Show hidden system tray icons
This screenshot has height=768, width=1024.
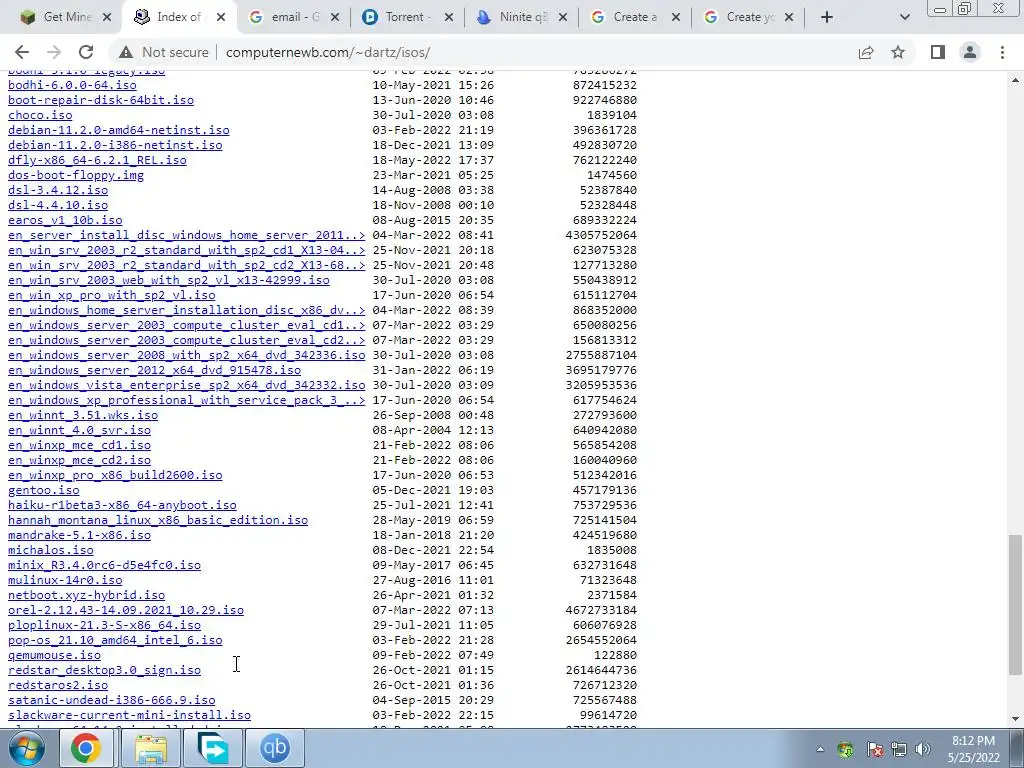pos(820,749)
